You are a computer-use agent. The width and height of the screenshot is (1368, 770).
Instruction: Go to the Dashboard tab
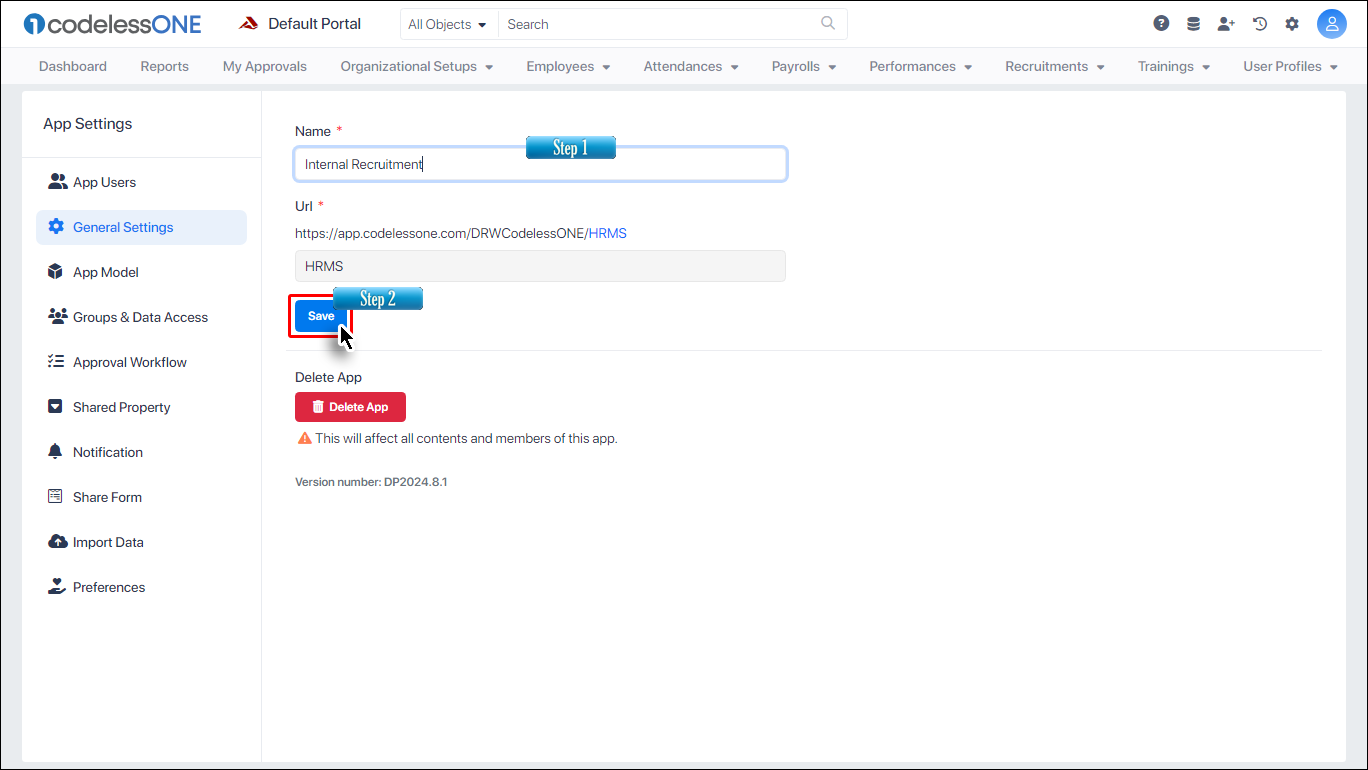pos(73,67)
